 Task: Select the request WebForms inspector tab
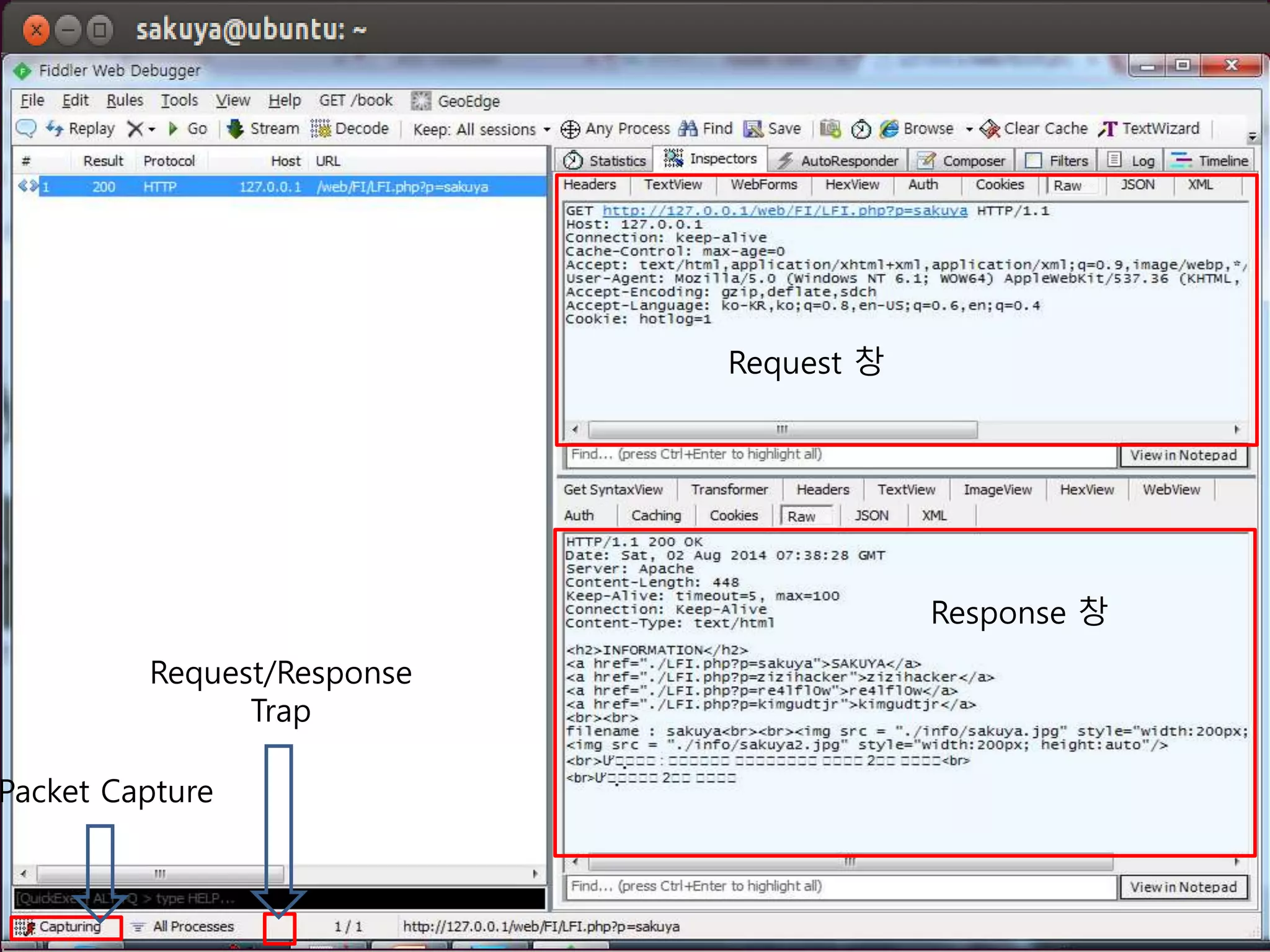coord(763,185)
